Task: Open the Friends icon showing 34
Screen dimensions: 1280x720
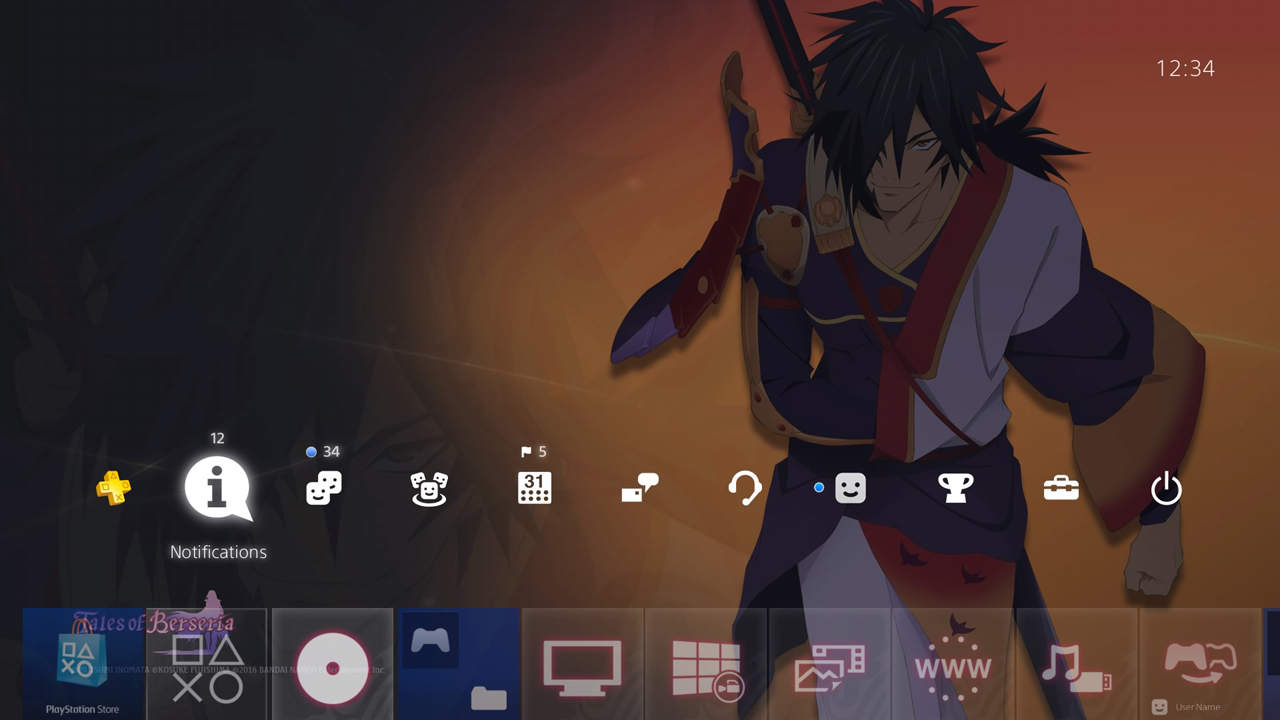Action: 324,488
